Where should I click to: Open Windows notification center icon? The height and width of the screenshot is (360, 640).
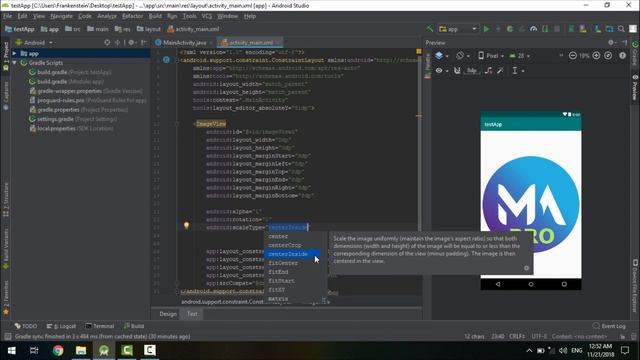click(x=625, y=350)
